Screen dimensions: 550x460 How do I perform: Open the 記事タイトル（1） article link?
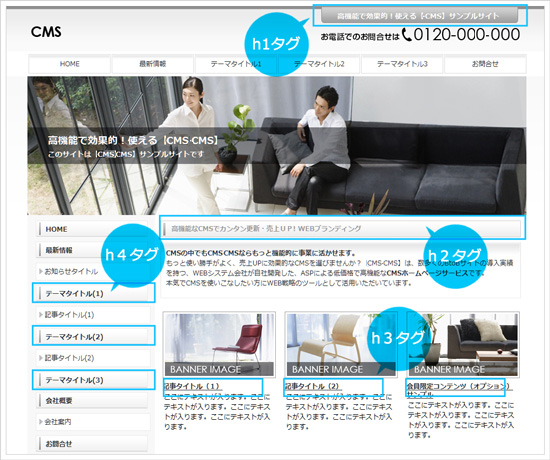(x=192, y=386)
